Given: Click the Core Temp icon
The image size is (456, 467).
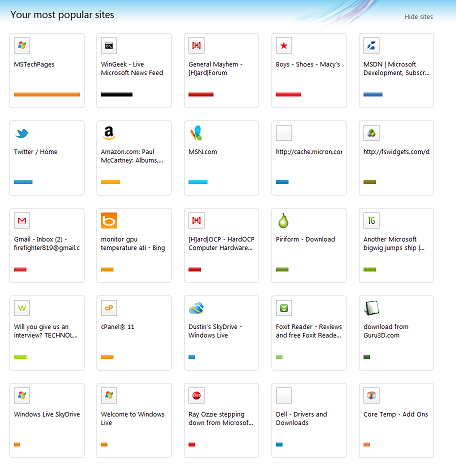Looking at the screenshot, I should coord(371,395).
